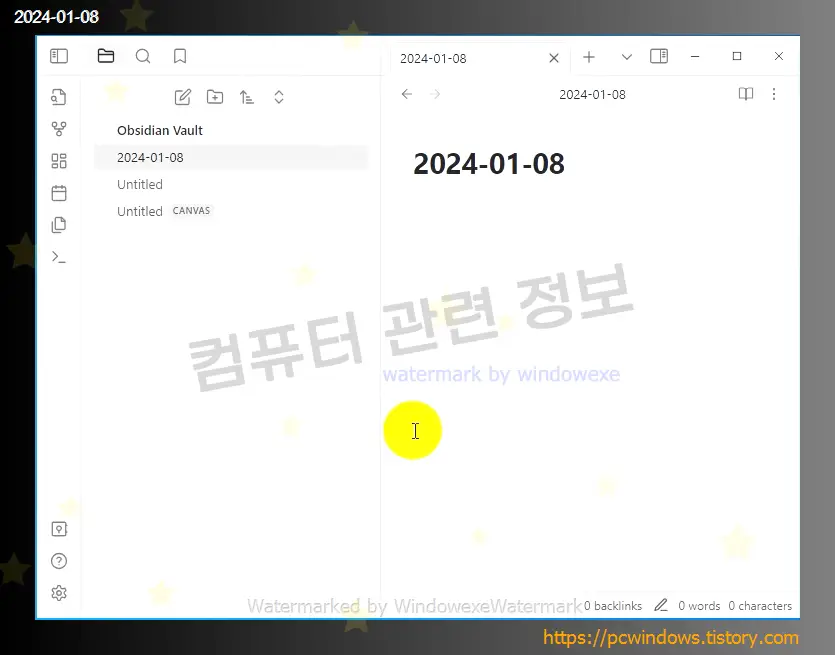Navigate back with left arrow
The height and width of the screenshot is (655, 835).
click(x=407, y=94)
